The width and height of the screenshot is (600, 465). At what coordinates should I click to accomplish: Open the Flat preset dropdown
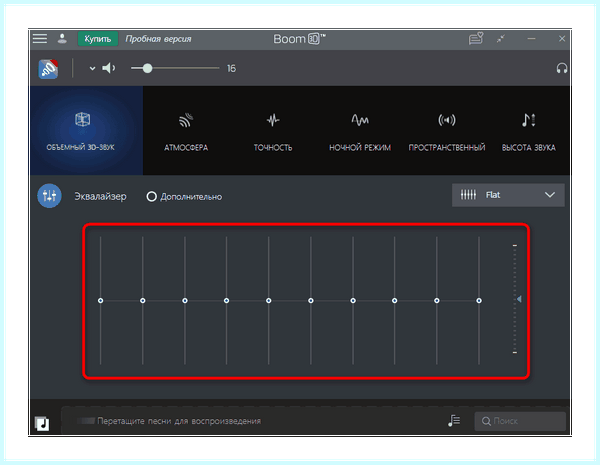[508, 195]
